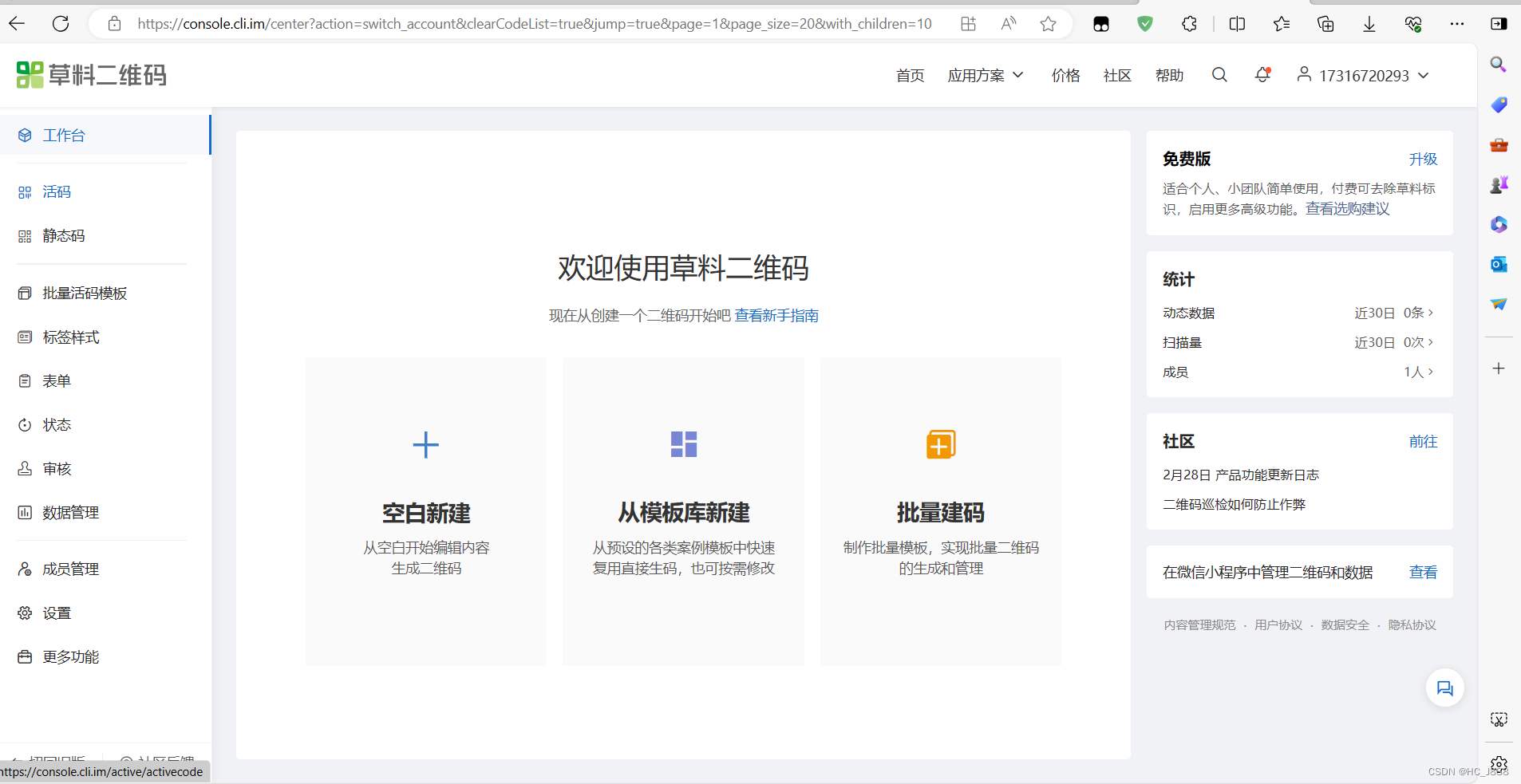Open the Edge sidebar Outlook icon
This screenshot has width=1521, height=784.
1499,264
